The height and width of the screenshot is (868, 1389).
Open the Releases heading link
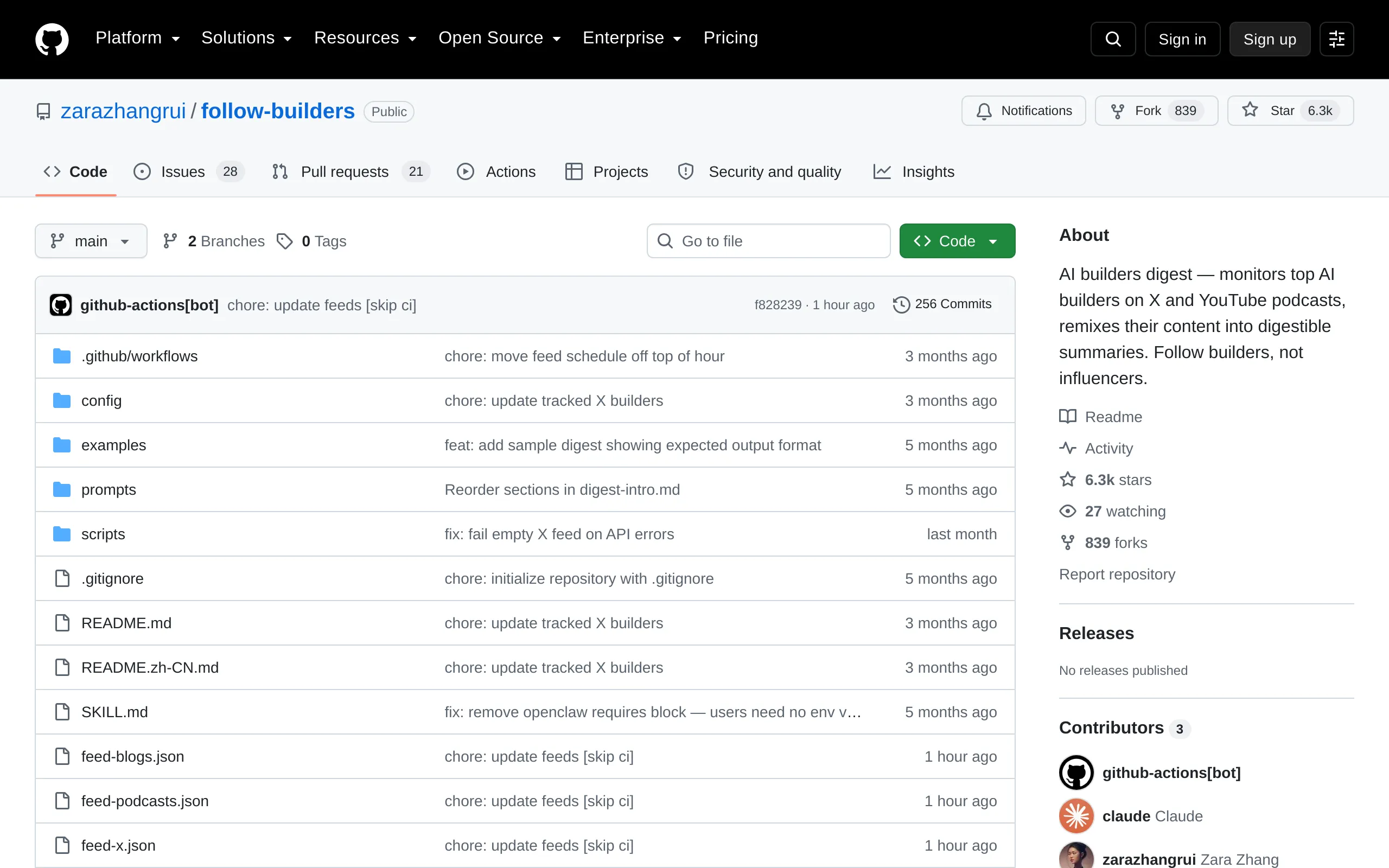point(1096,633)
